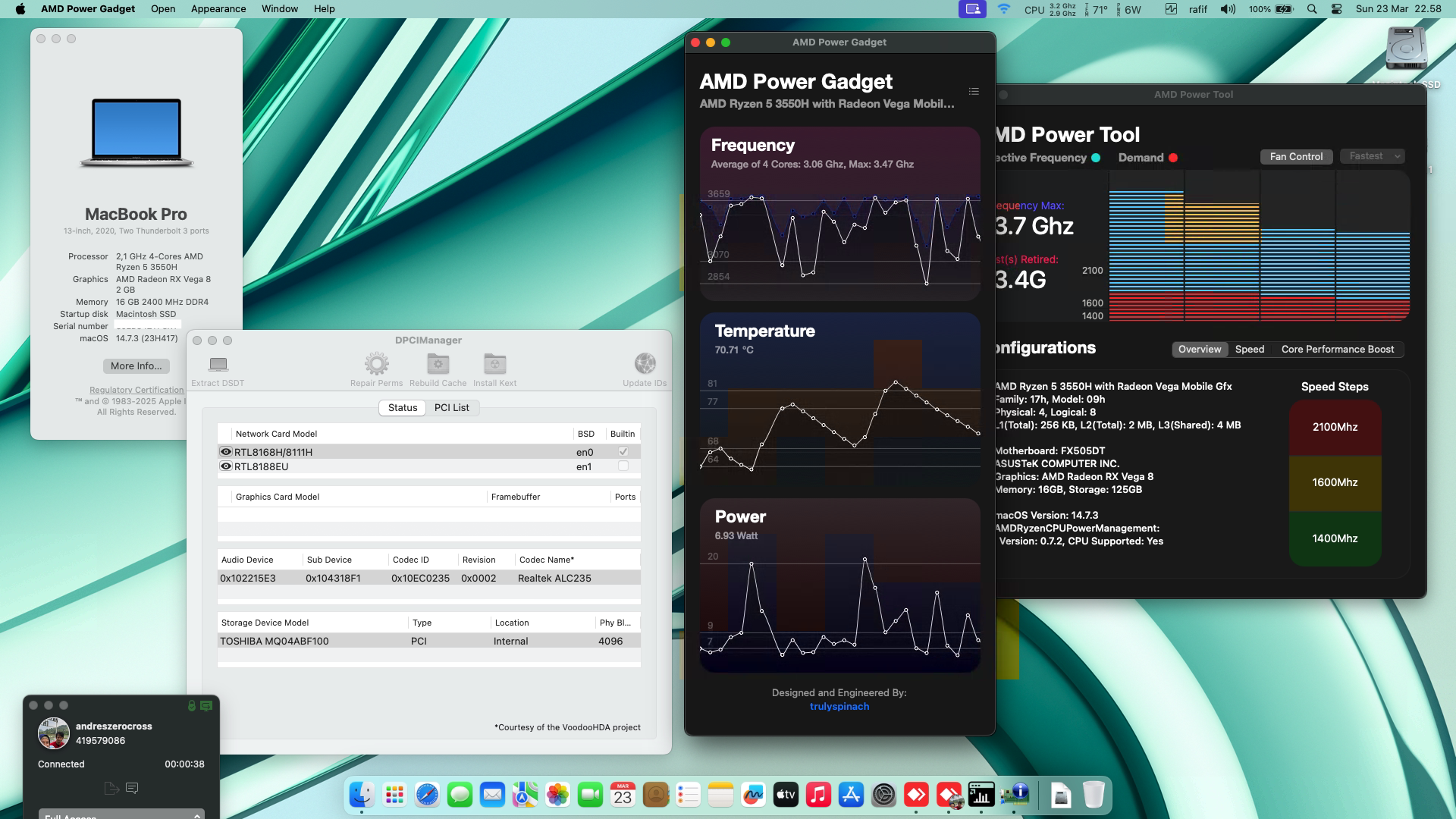This screenshot has width=1456, height=819.
Task: Toggle the Builtin checkbox for RTL8168H/8111H
Action: 623,451
